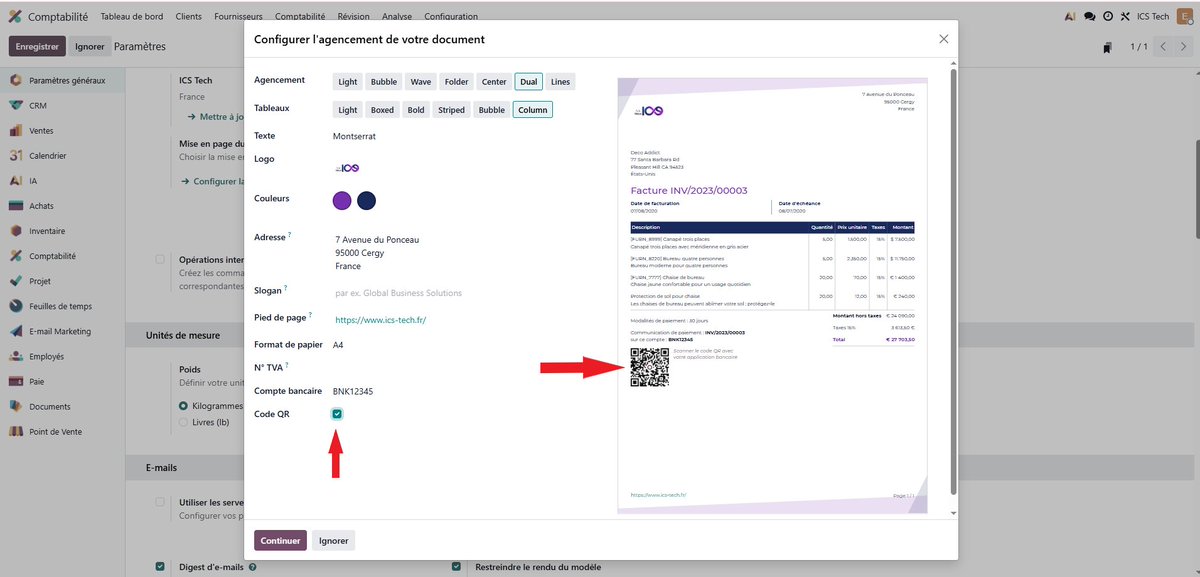Open the purple primary color swatch
Image resolution: width=1200 pixels, height=577 pixels.
[342, 201]
